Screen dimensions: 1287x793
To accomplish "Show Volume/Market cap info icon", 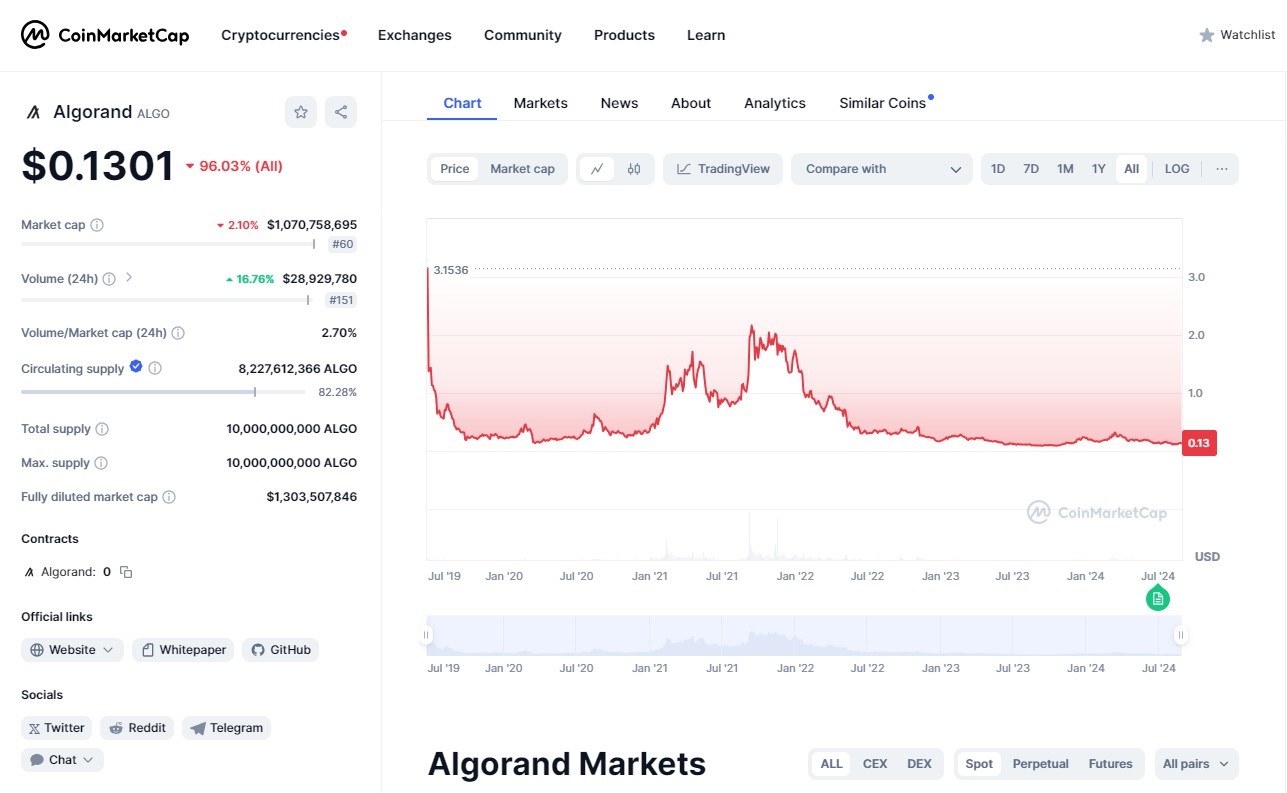I will pos(178,333).
